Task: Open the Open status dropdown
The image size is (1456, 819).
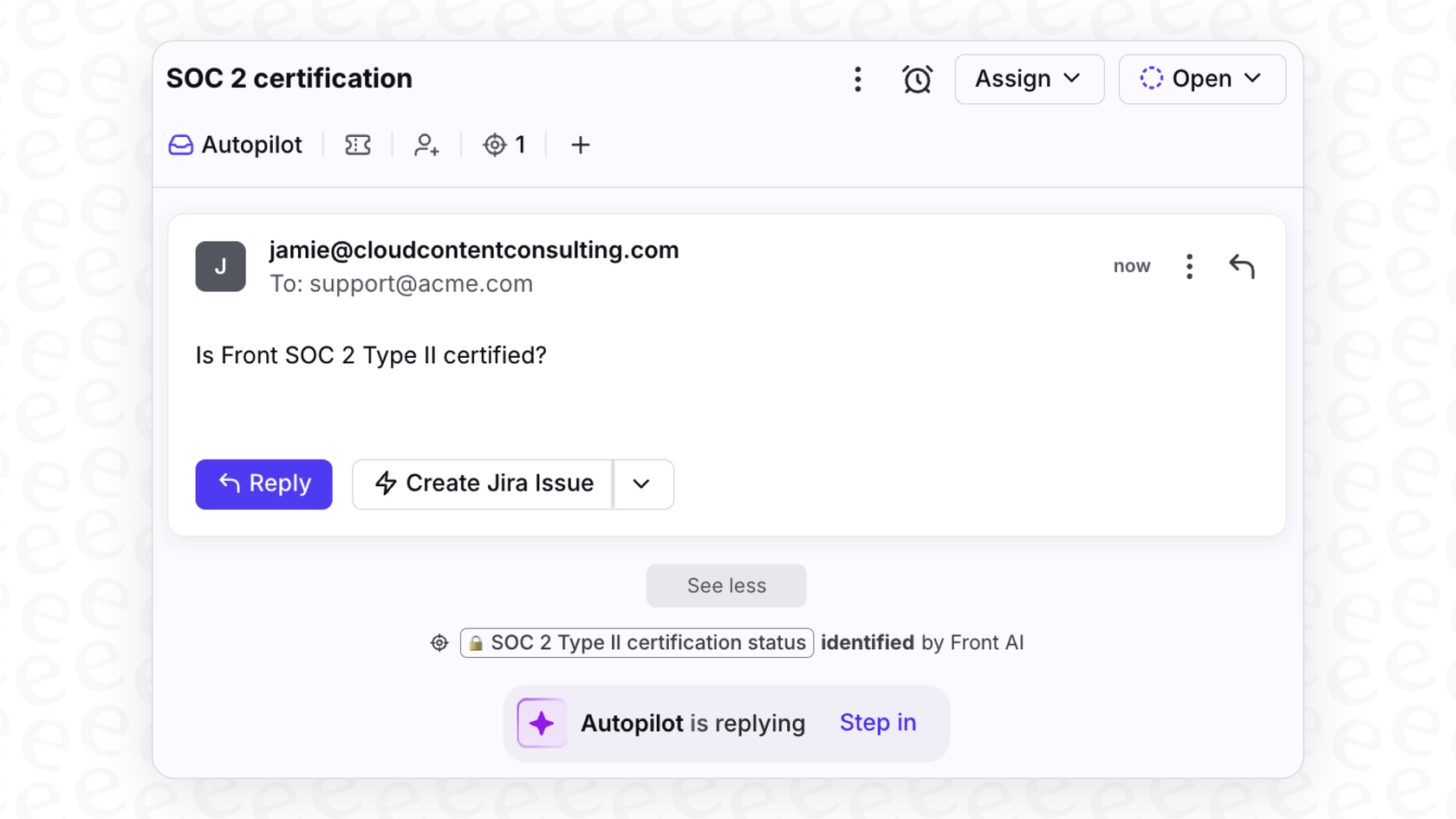Action: click(1202, 79)
